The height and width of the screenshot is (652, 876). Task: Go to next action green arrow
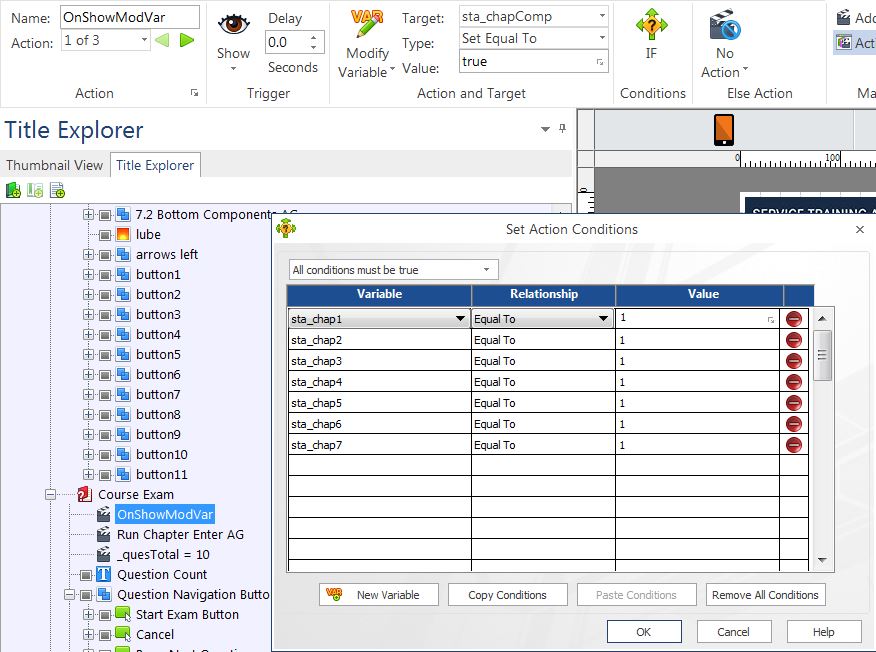(187, 40)
